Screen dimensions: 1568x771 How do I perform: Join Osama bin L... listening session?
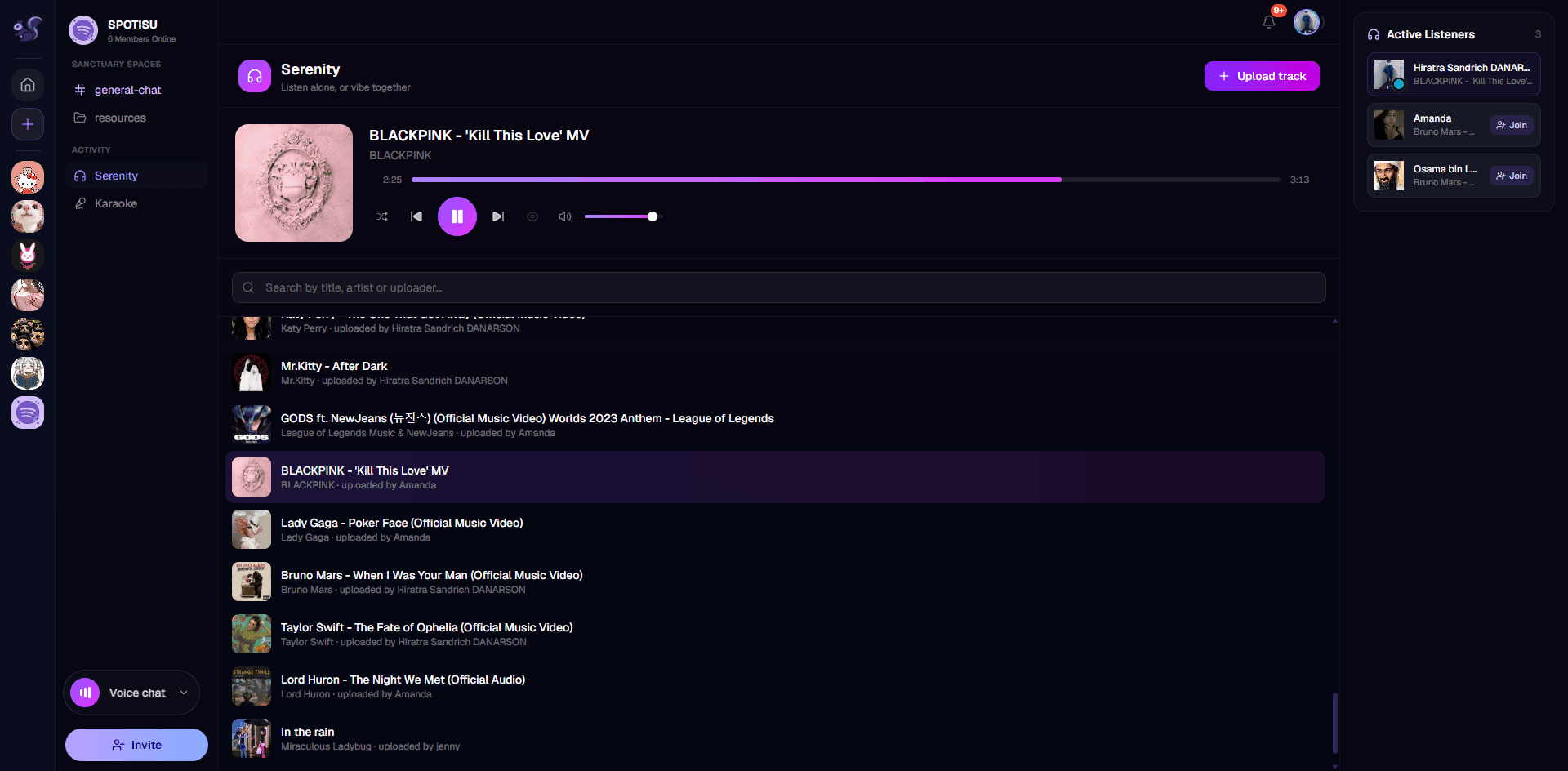pyautogui.click(x=1512, y=176)
